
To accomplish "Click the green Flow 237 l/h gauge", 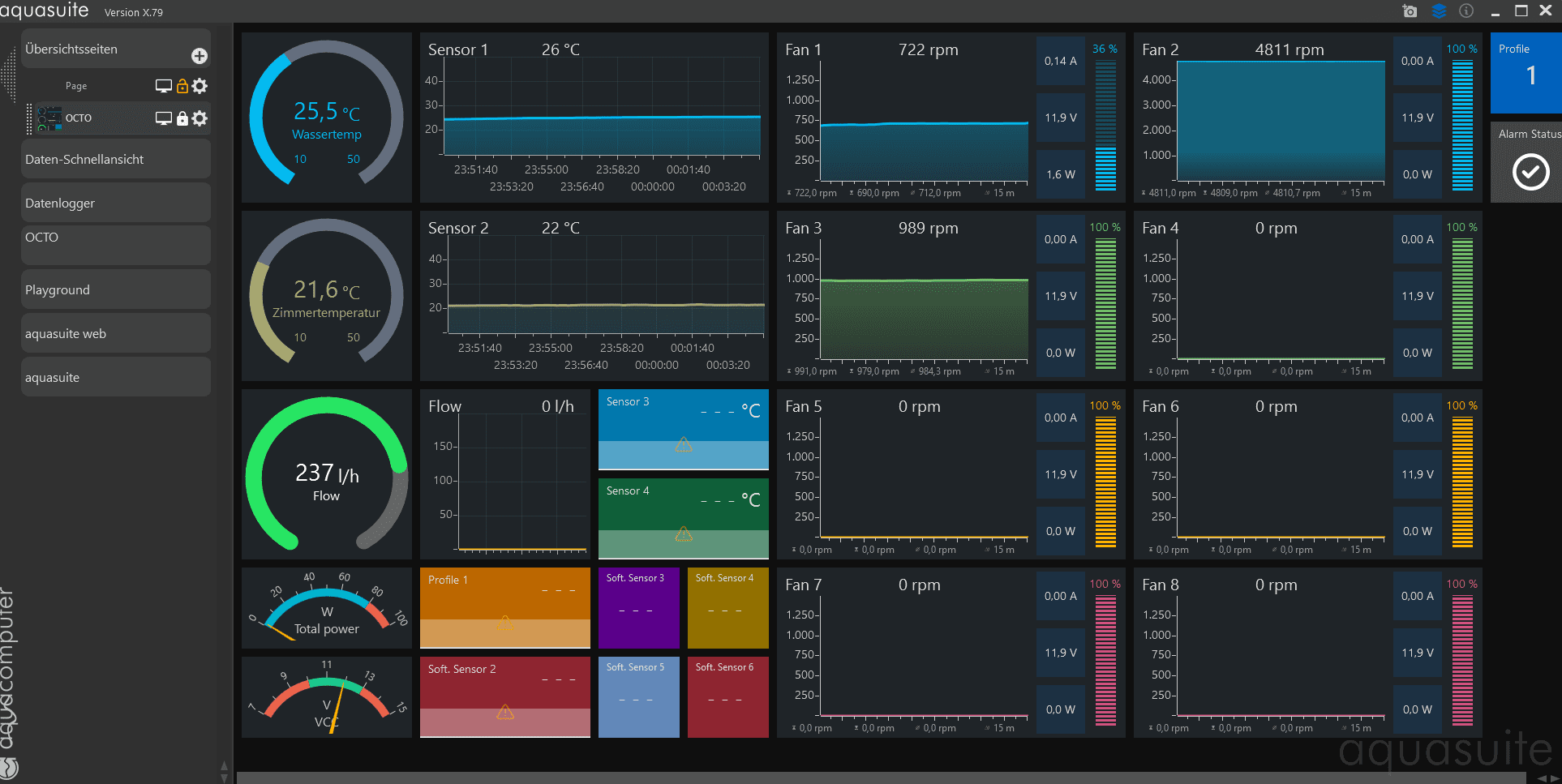I will tap(327, 474).
